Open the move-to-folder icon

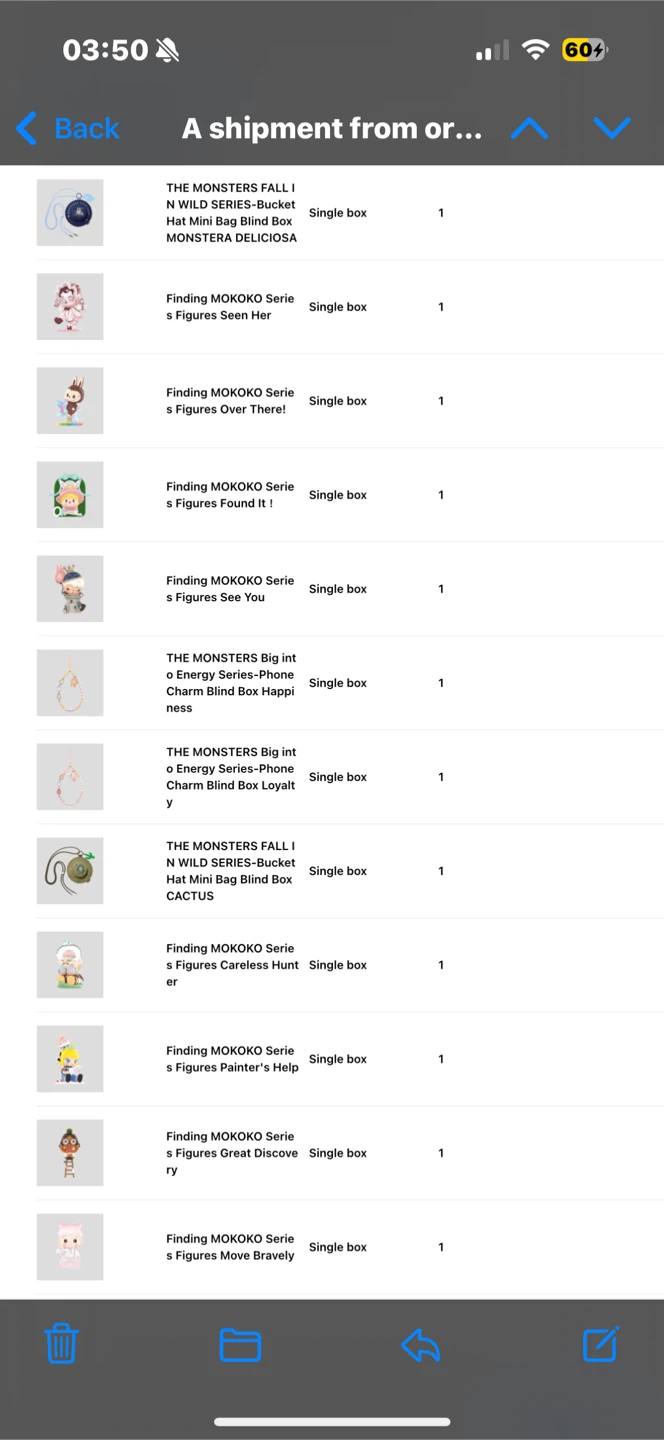[x=240, y=1345]
